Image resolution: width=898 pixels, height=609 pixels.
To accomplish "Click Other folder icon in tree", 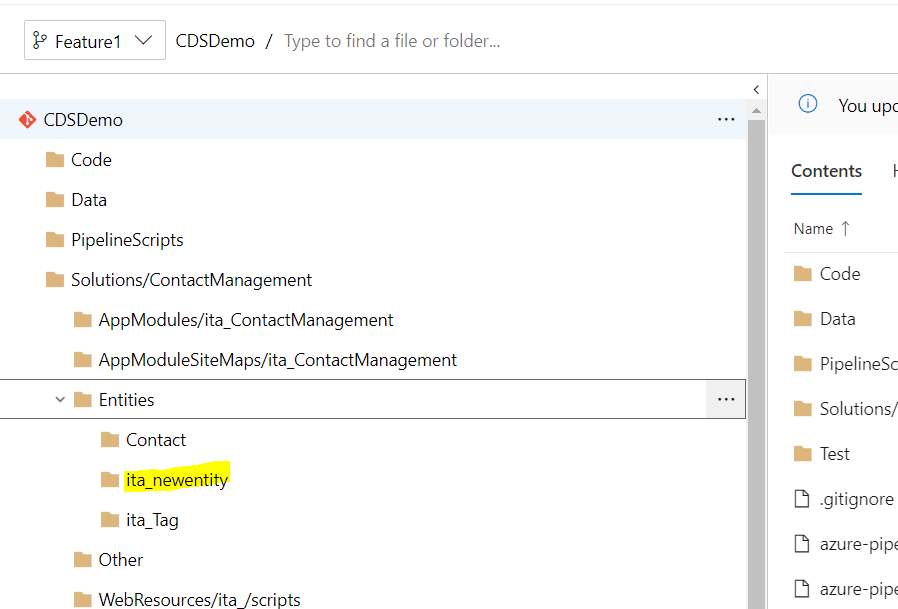I will [x=82, y=560].
